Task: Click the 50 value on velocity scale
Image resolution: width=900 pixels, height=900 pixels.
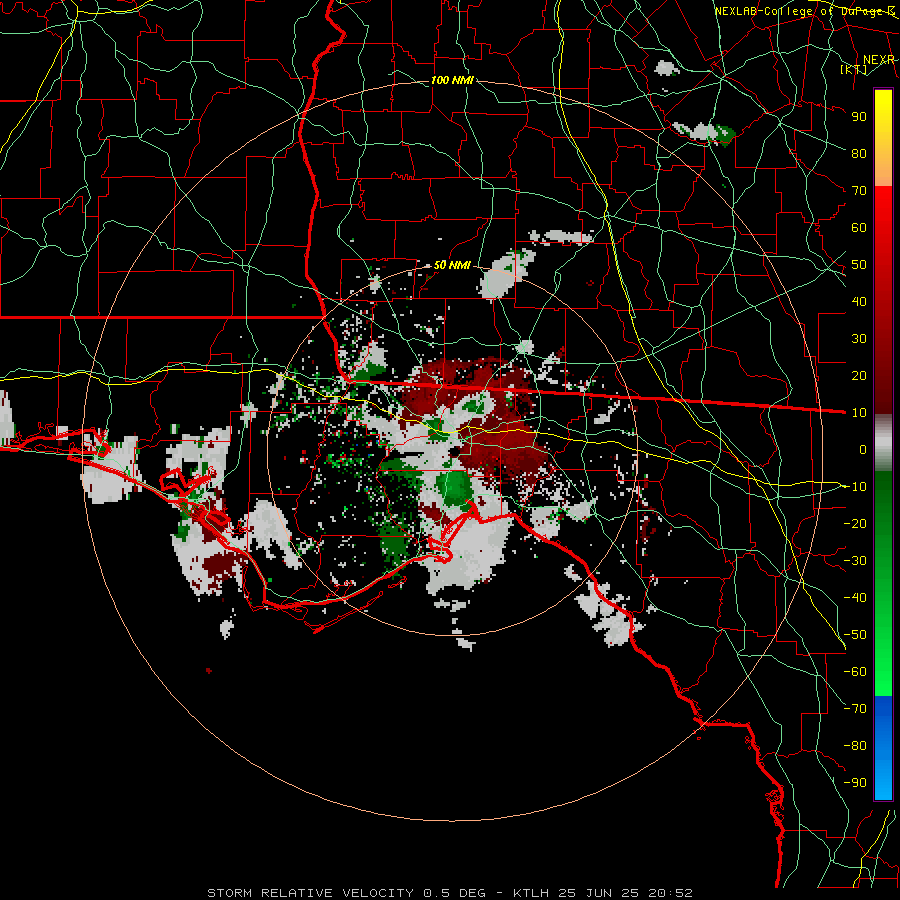Action: 859,265
